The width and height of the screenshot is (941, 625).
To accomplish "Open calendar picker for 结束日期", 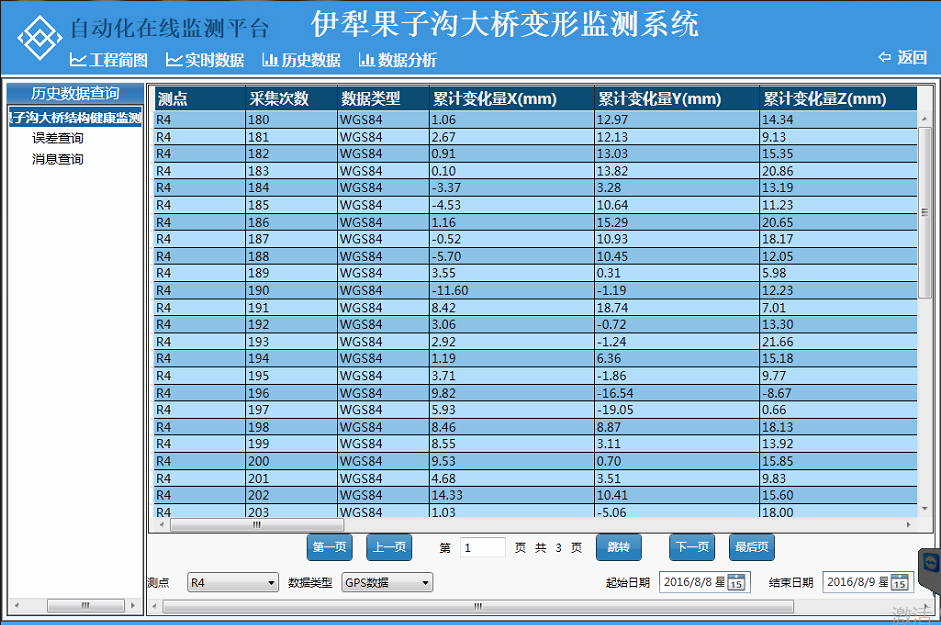I will coord(899,583).
